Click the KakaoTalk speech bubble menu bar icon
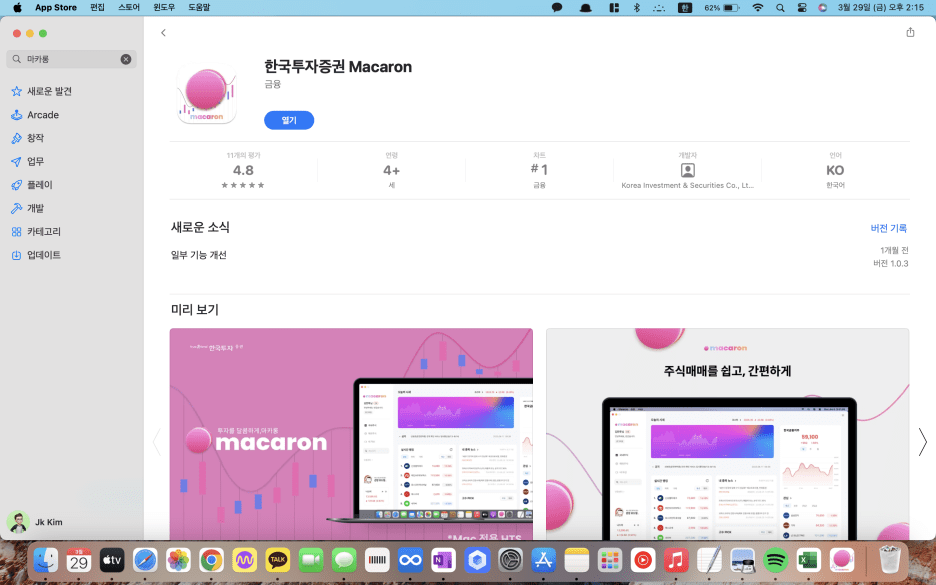The image size is (936, 585). [557, 8]
